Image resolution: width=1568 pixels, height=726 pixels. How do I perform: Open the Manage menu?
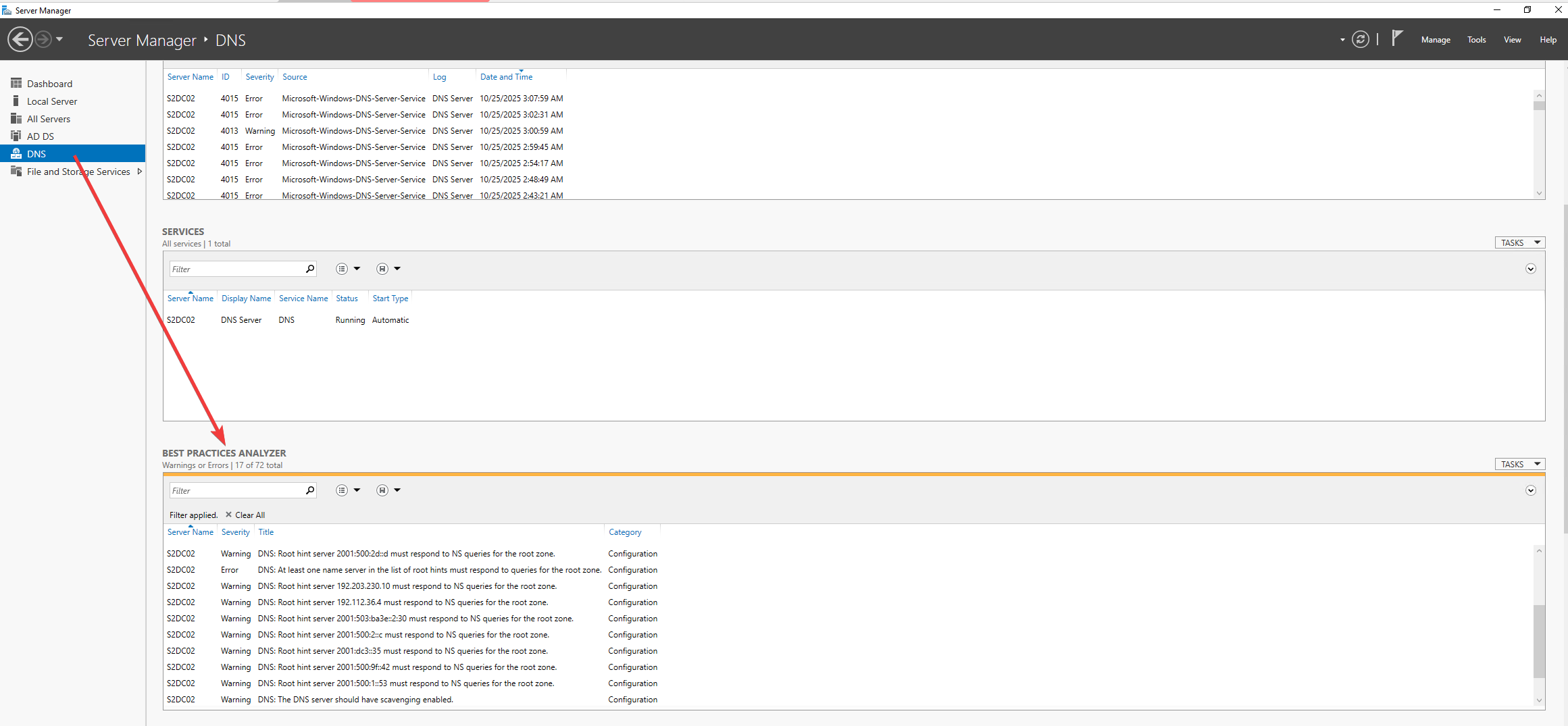click(x=1435, y=40)
